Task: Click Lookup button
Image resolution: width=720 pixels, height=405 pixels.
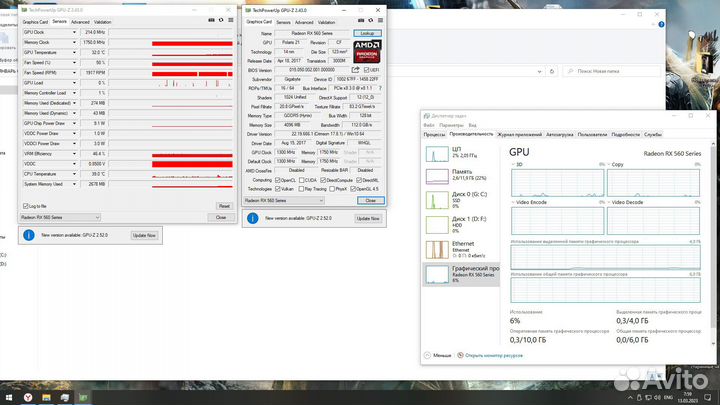Action: click(x=367, y=34)
